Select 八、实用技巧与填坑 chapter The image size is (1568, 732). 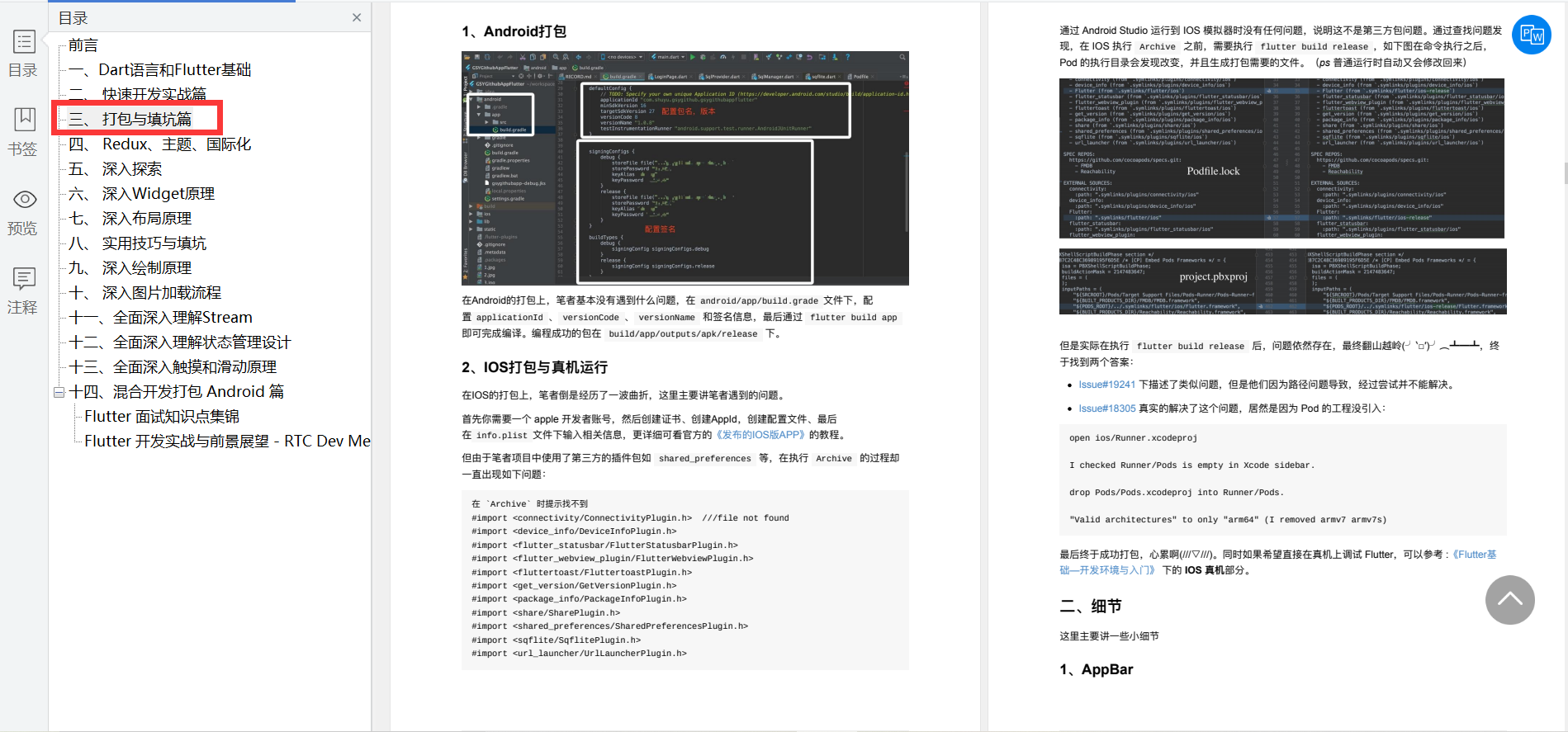pyautogui.click(x=138, y=243)
